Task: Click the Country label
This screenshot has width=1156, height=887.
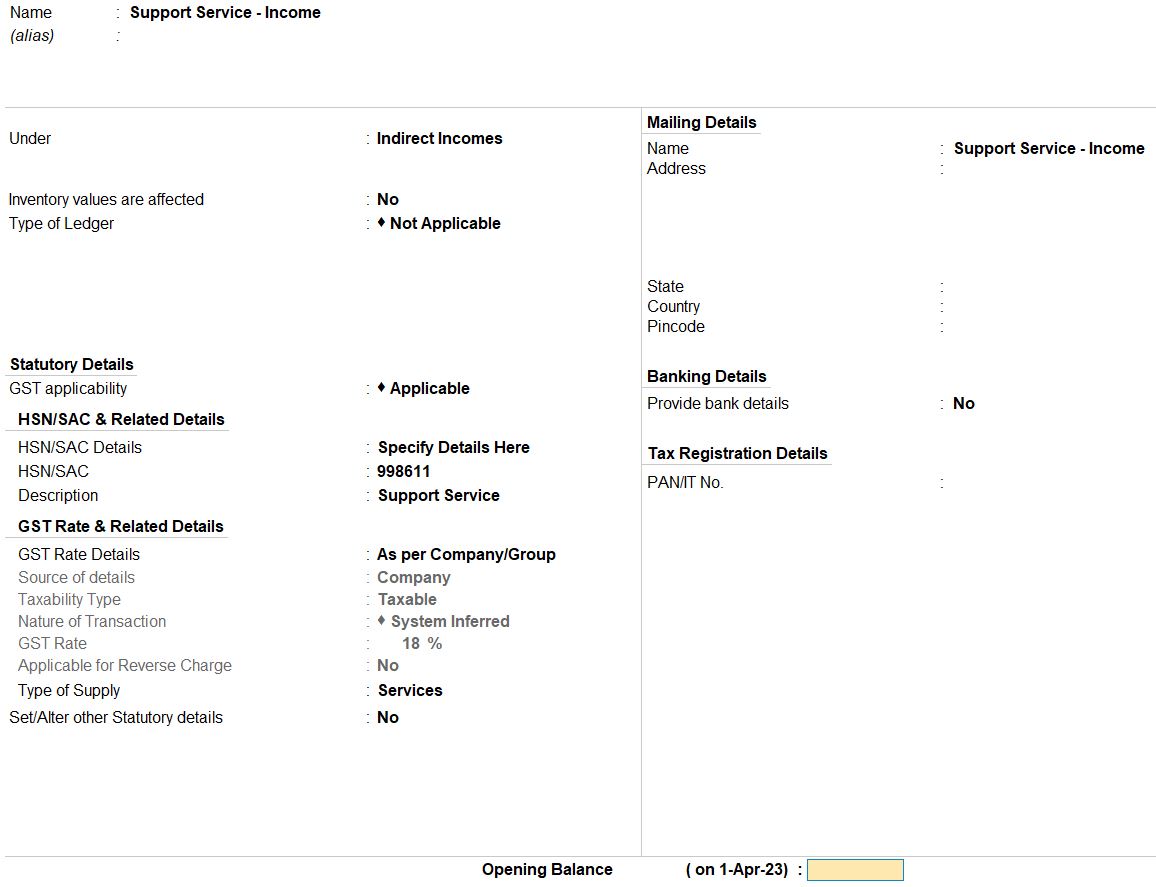Action: [673, 307]
